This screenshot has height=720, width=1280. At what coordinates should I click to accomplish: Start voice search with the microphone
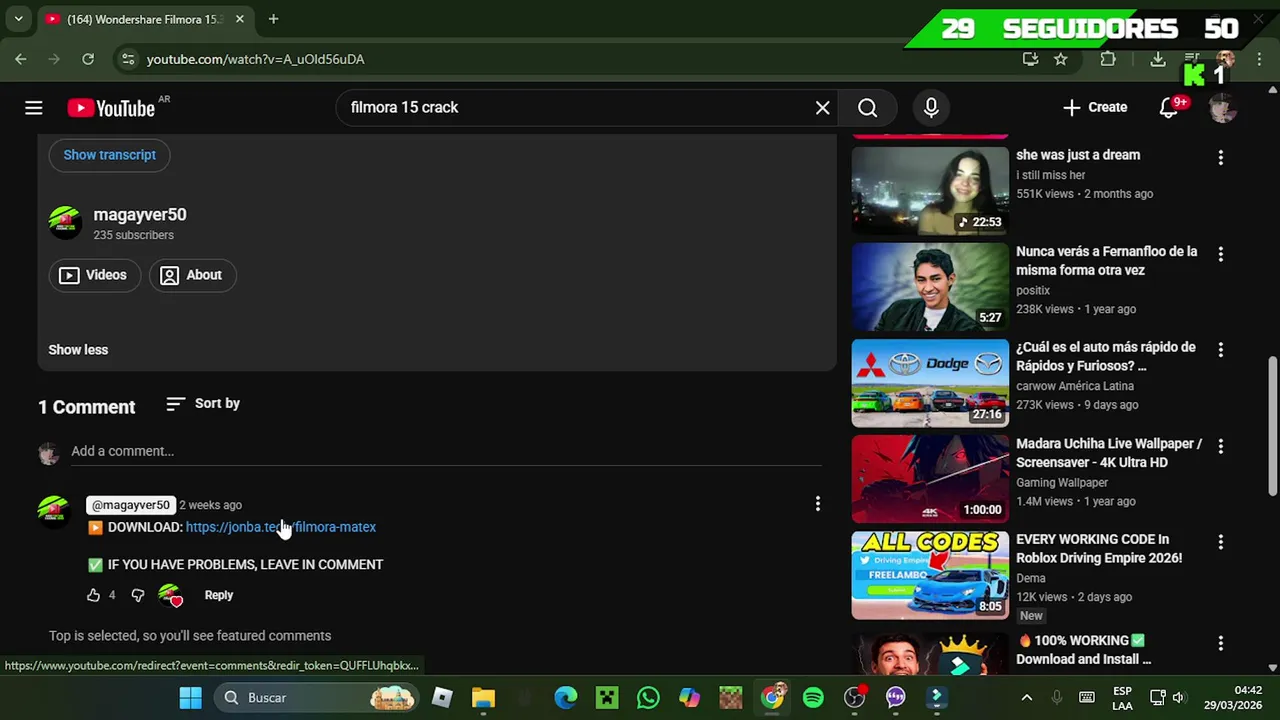tap(931, 107)
